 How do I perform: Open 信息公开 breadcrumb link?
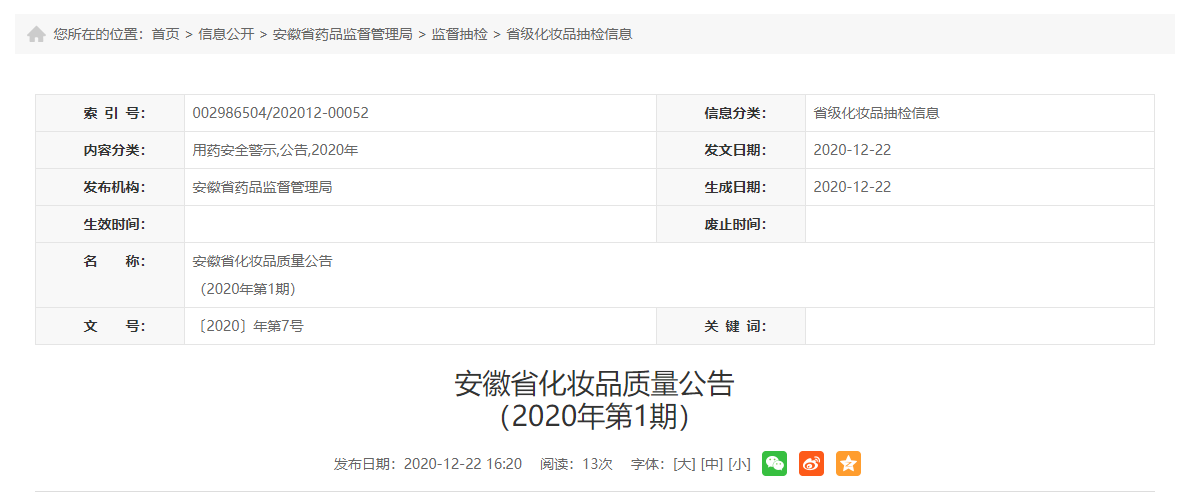226,34
